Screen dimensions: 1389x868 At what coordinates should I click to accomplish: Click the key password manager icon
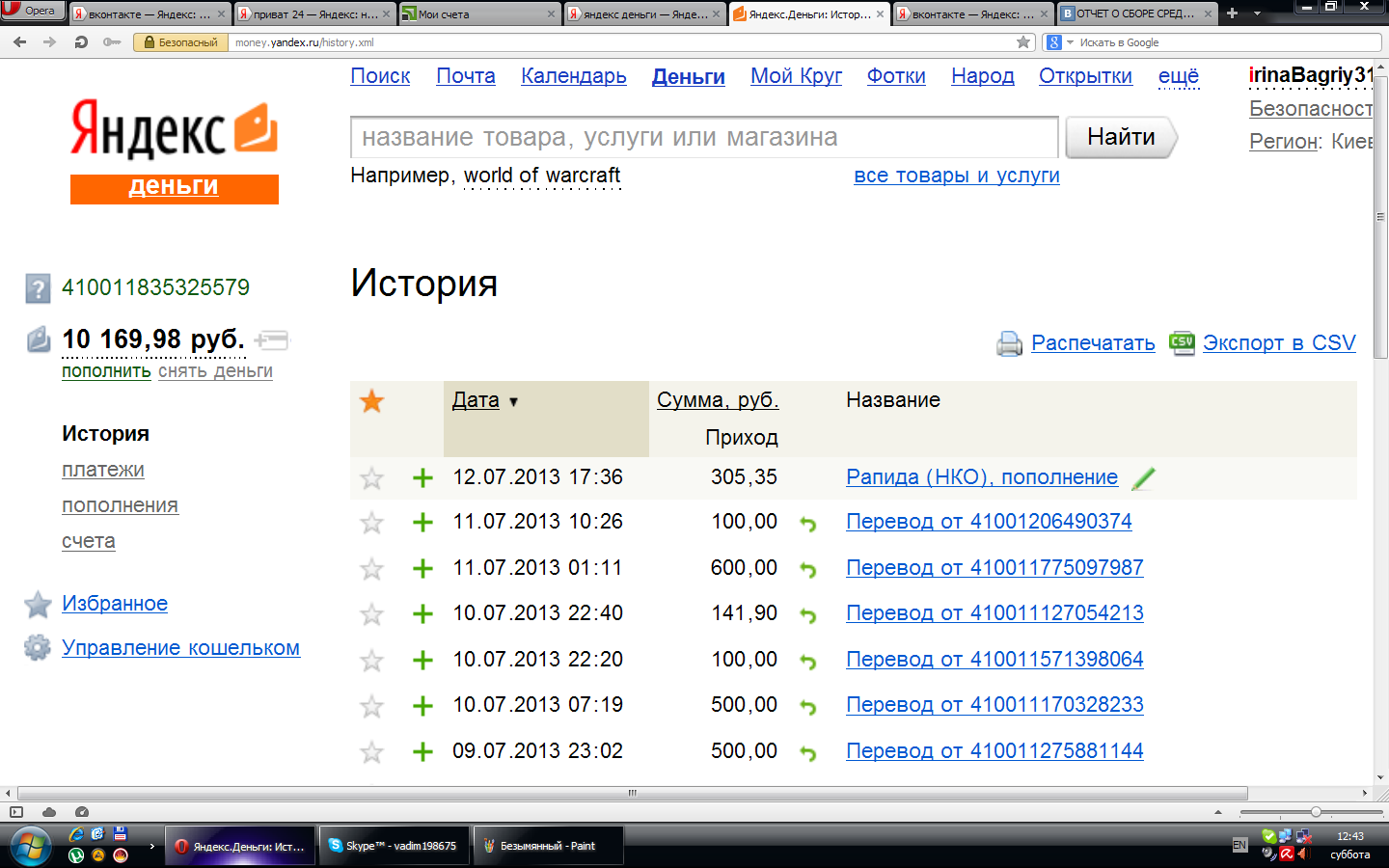point(112,42)
